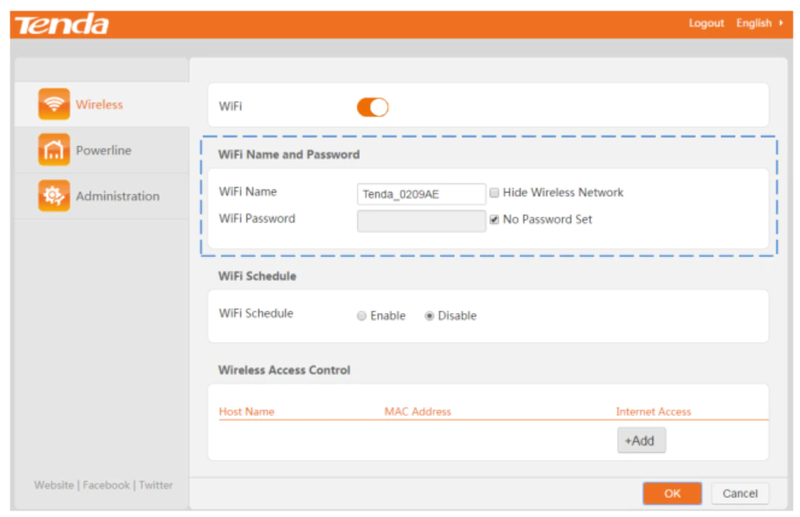The image size is (800, 517).
Task: Add a wireless access control entry
Action: tap(641, 440)
